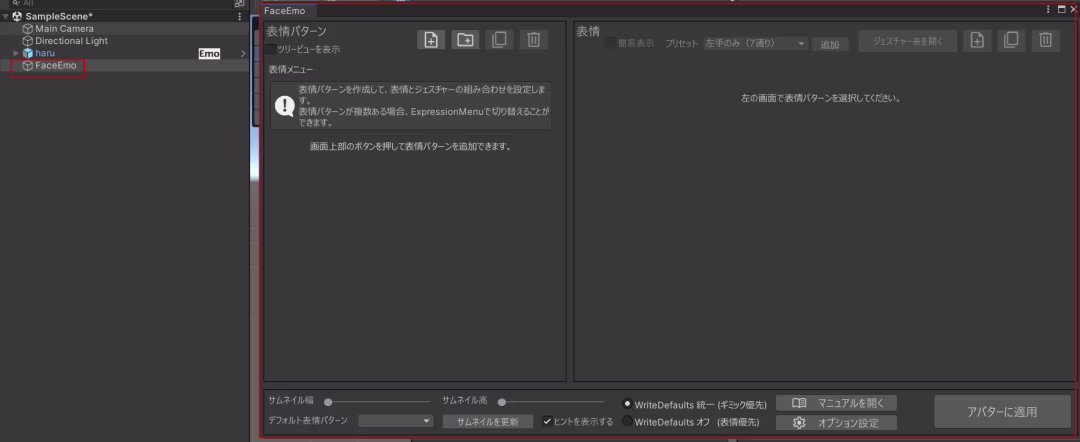Click the hint info icon
Screen dimensions: 1080x442
pyautogui.click(x=284, y=105)
